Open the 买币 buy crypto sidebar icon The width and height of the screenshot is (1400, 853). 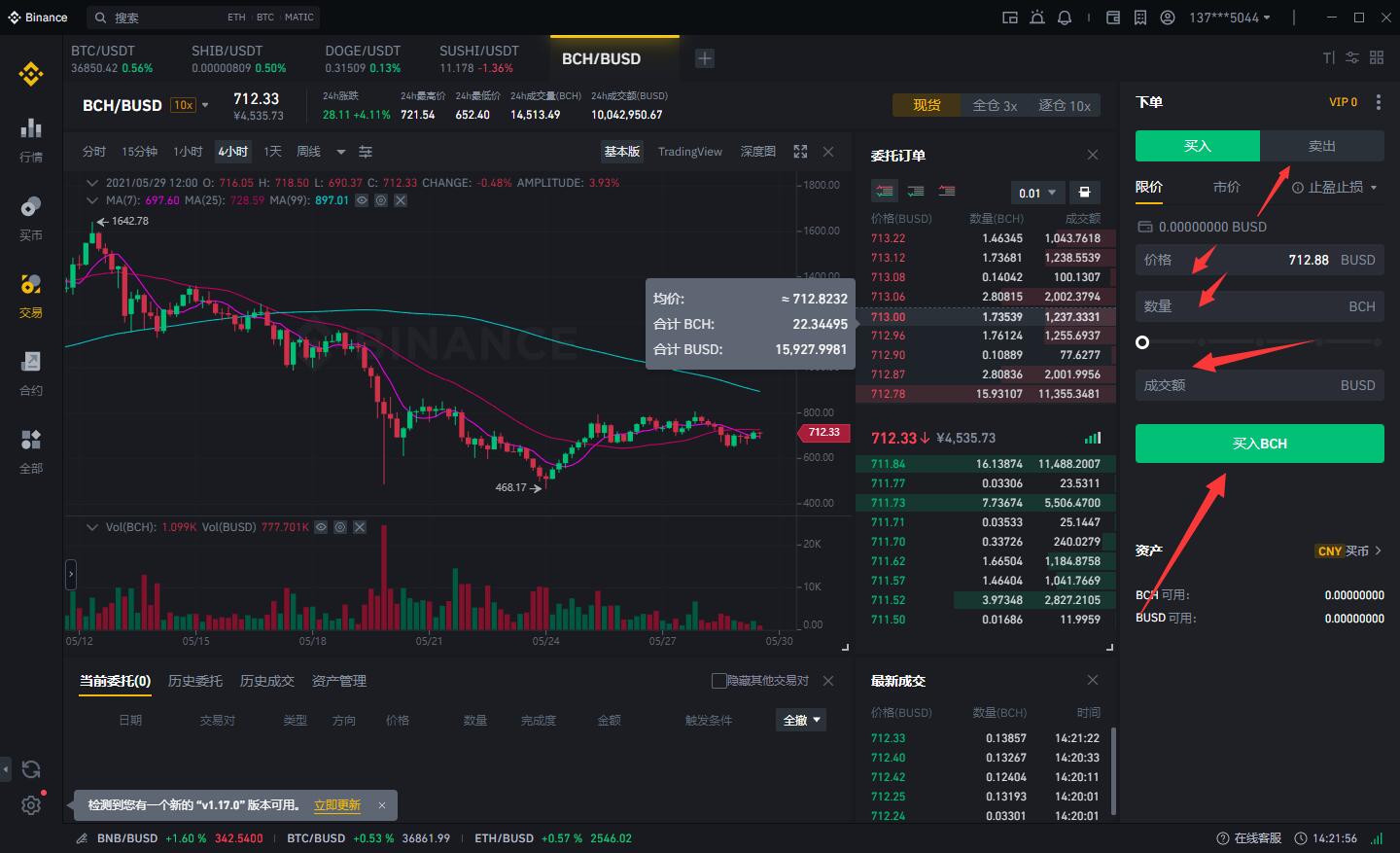tap(31, 217)
